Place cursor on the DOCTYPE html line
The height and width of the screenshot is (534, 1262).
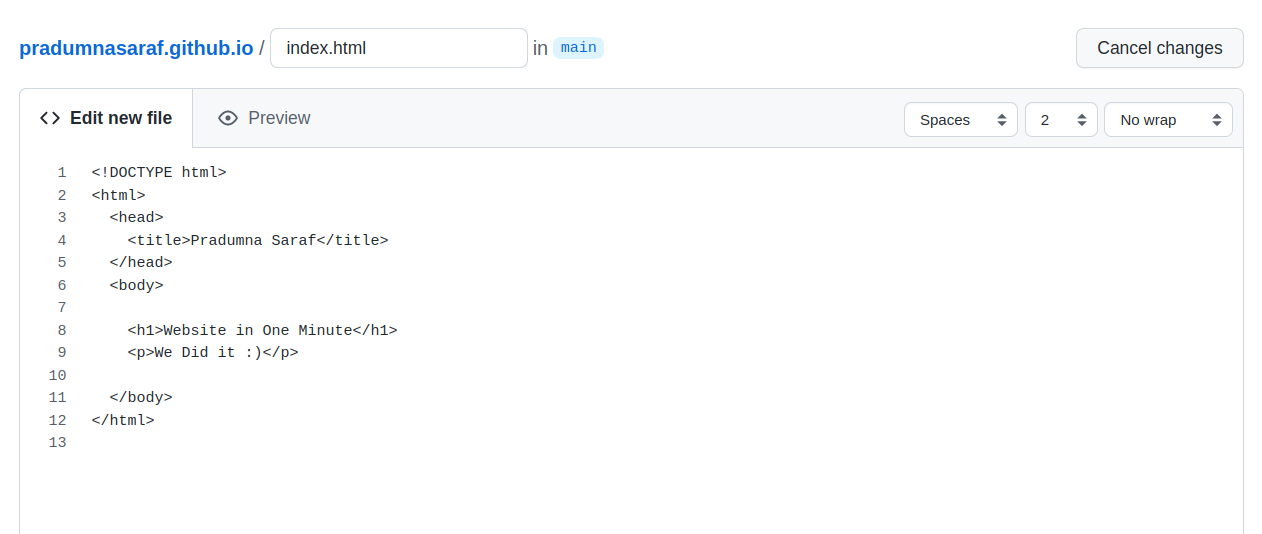[159, 173]
